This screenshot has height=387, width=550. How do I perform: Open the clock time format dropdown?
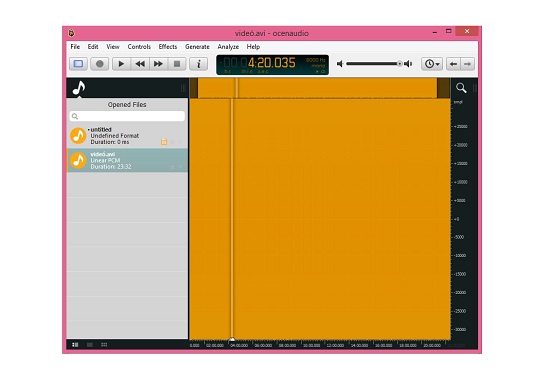point(432,64)
